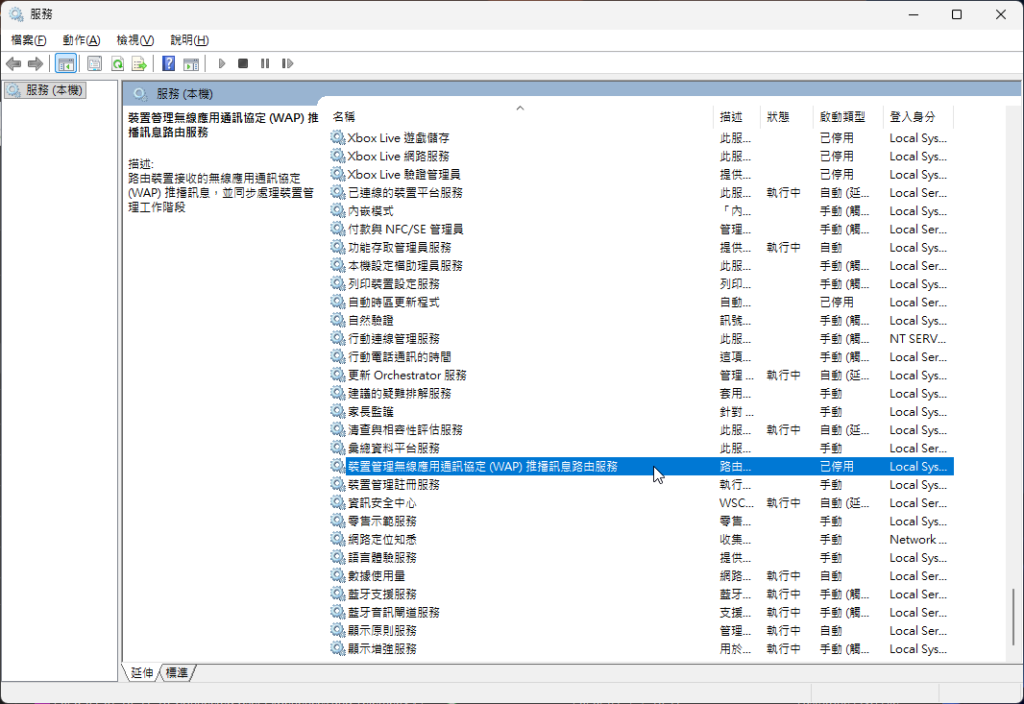The height and width of the screenshot is (704, 1024).
Task: Click the Back arrow in toolbar
Action: click(13, 64)
